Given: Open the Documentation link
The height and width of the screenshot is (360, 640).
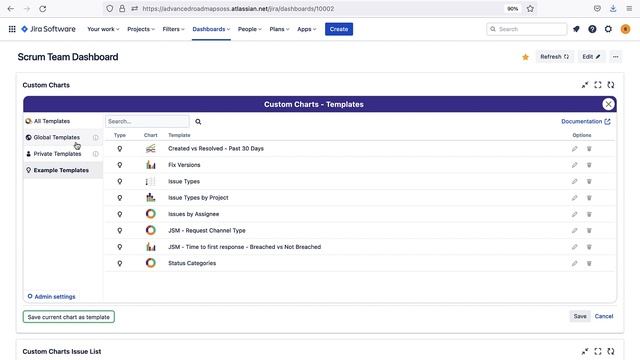Looking at the screenshot, I should click(x=586, y=122).
